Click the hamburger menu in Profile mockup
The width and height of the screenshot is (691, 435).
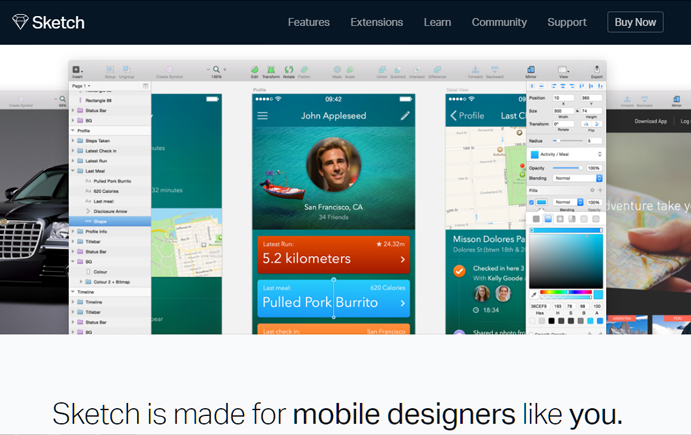pos(263,116)
